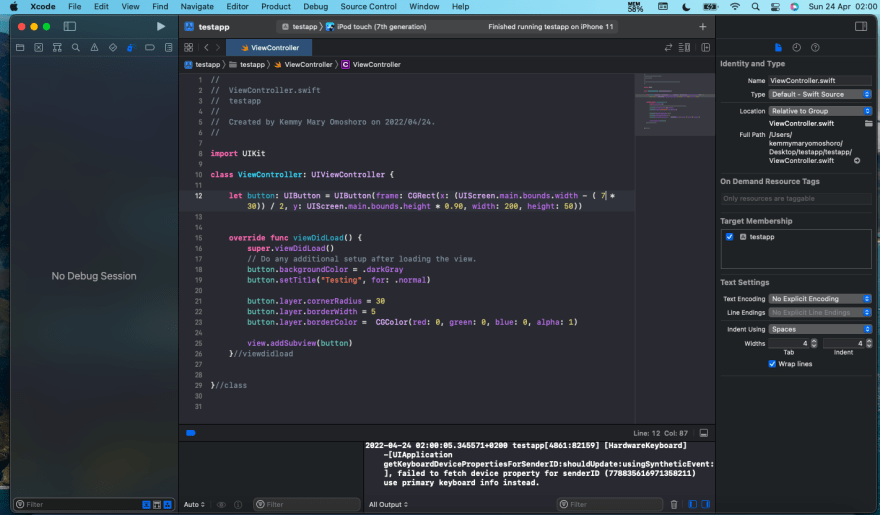
Task: Open the All Output console selector
Action: pos(388,504)
